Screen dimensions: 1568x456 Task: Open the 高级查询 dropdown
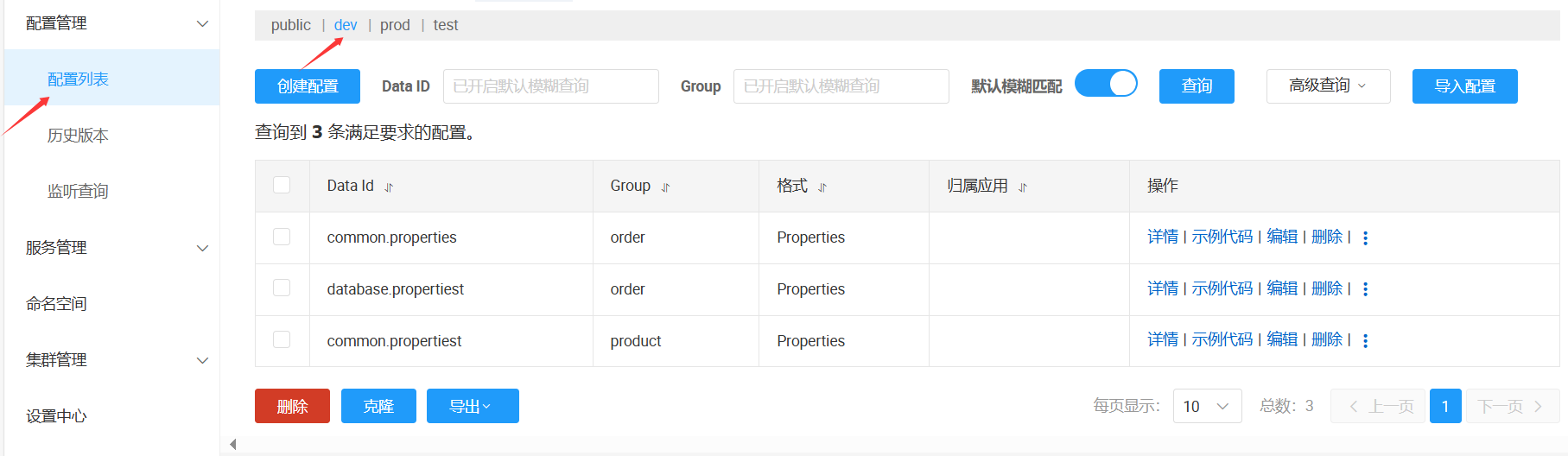(x=1328, y=86)
